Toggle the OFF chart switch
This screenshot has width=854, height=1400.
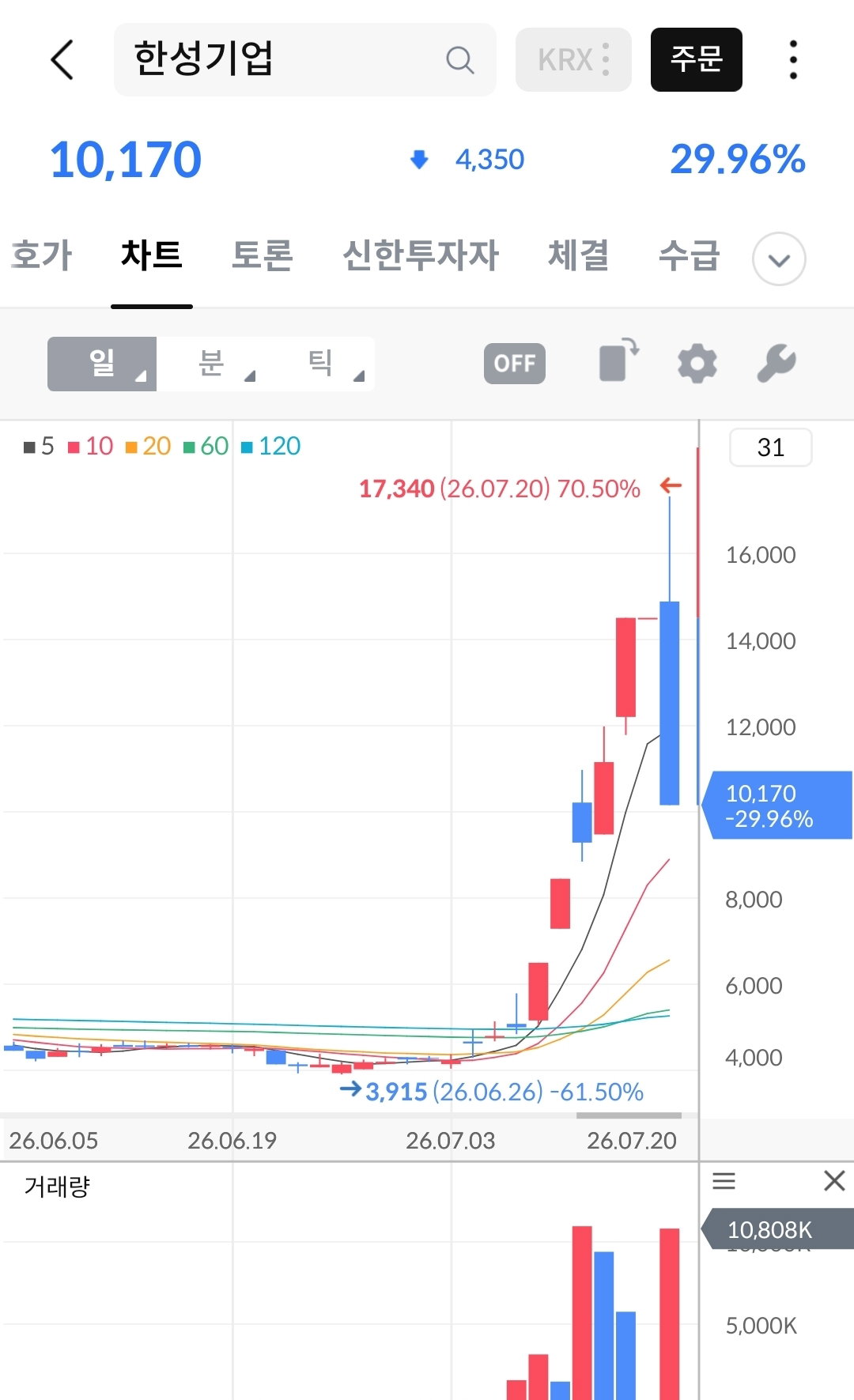(515, 364)
